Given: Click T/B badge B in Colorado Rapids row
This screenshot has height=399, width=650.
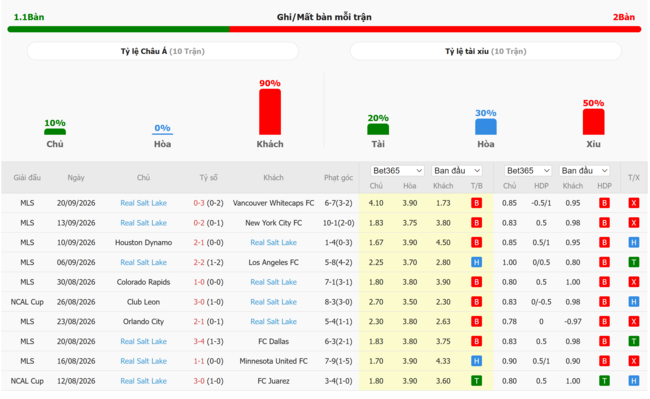Looking at the screenshot, I should tap(476, 282).
